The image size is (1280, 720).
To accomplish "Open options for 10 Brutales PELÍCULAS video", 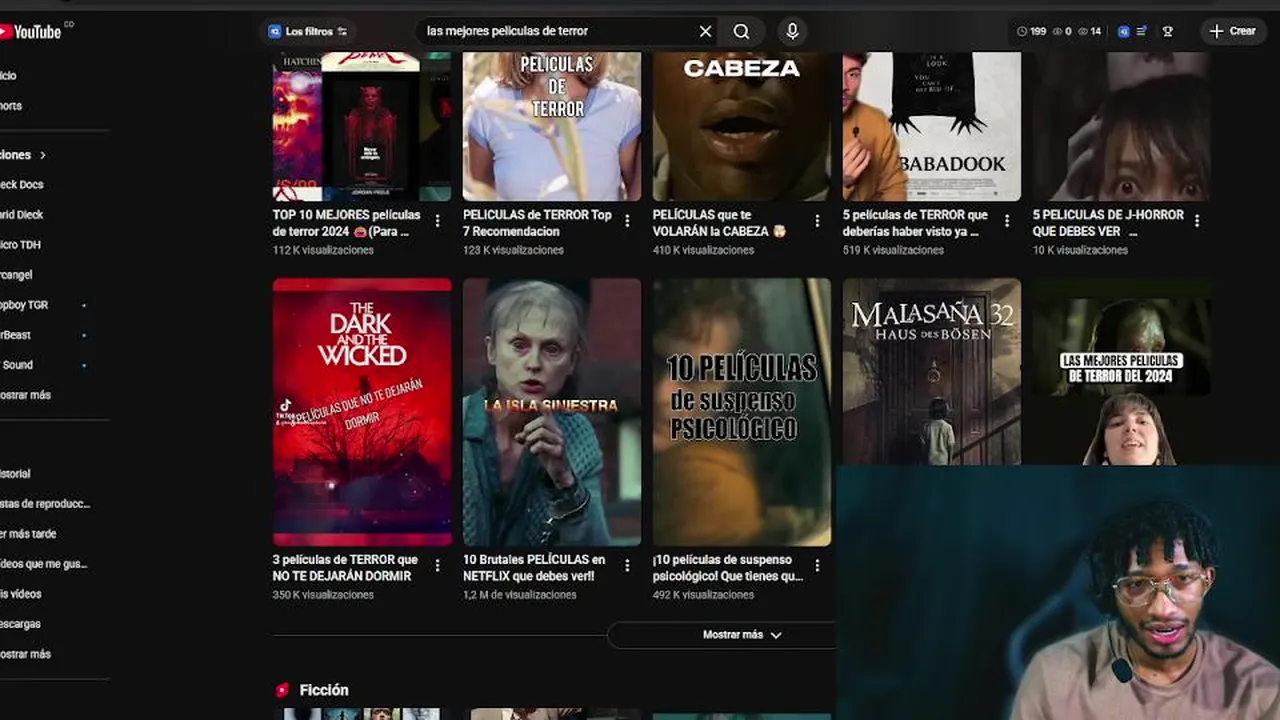I will 627,566.
